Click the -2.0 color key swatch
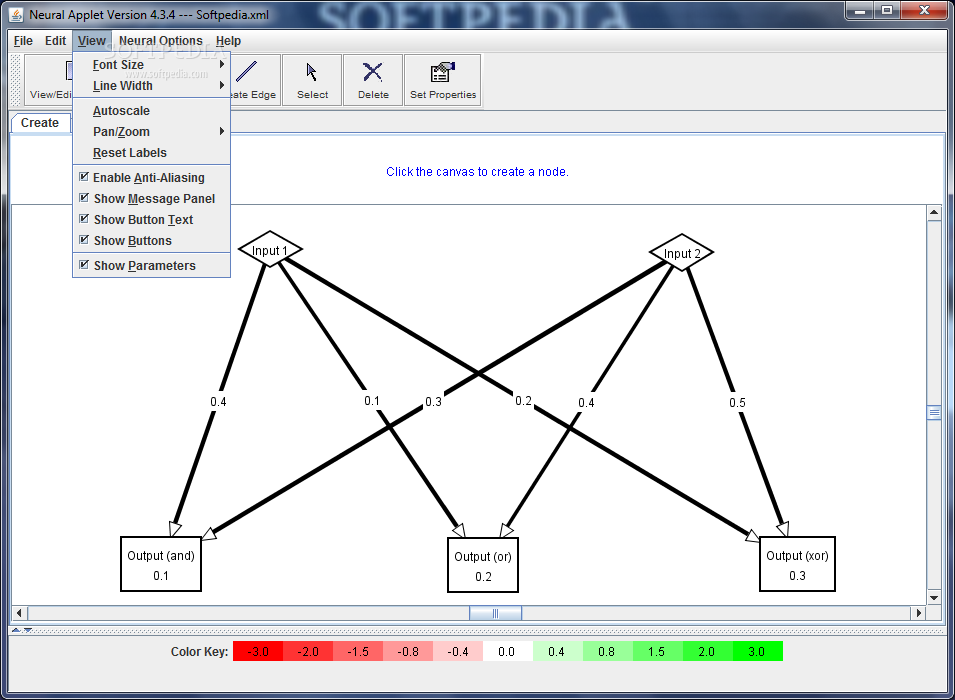 pos(308,651)
